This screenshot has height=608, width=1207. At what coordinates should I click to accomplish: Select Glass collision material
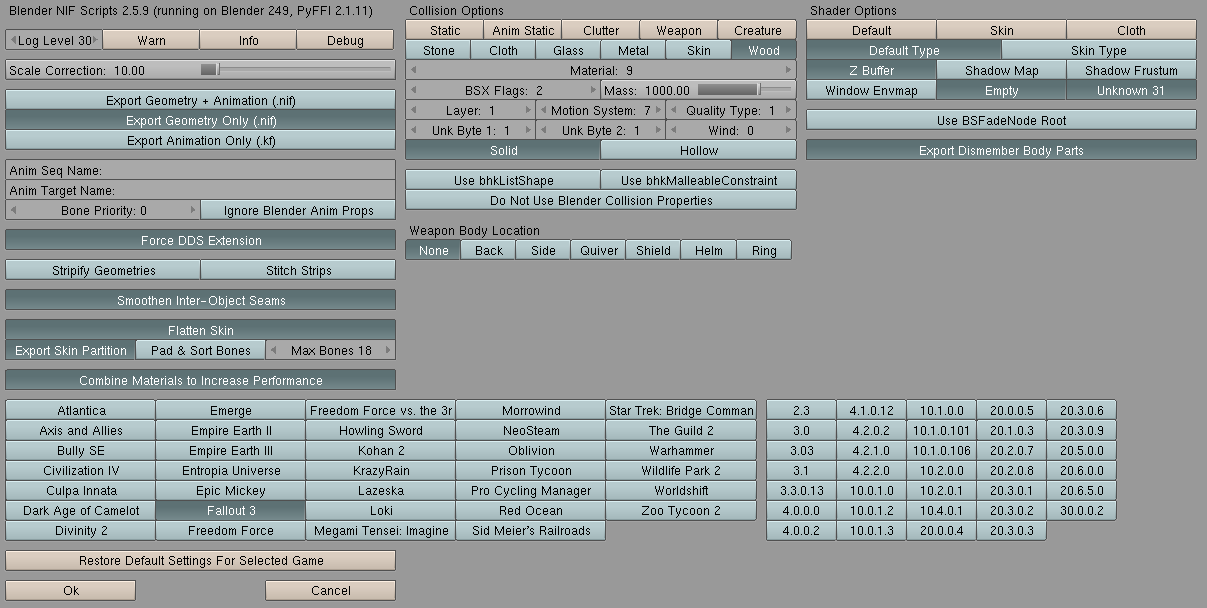(x=568, y=50)
